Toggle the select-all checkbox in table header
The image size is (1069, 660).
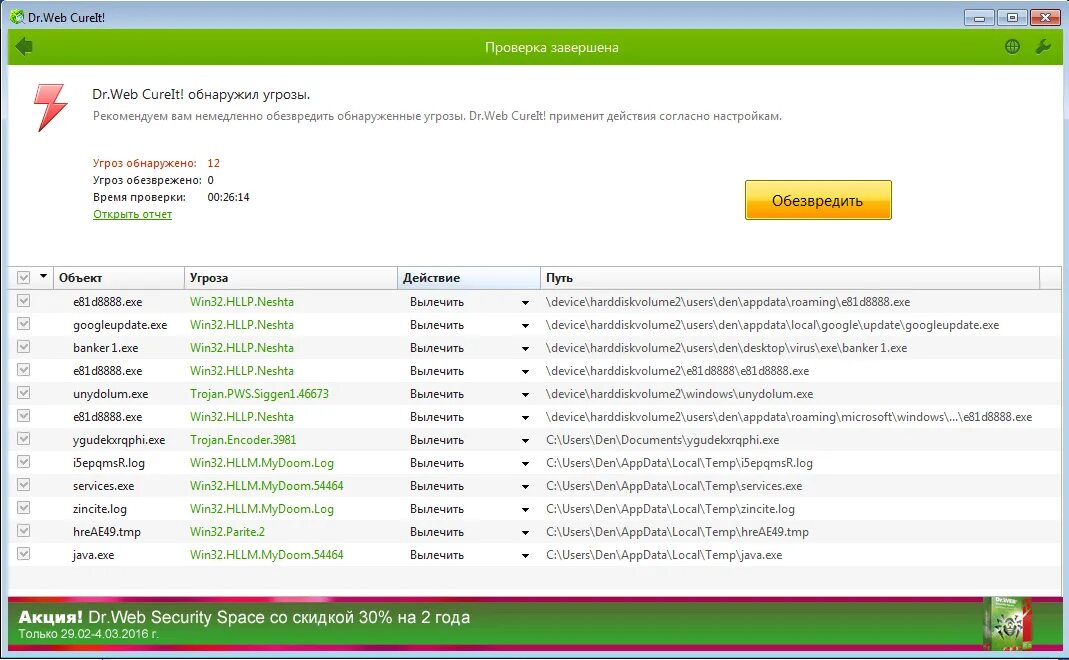click(24, 278)
